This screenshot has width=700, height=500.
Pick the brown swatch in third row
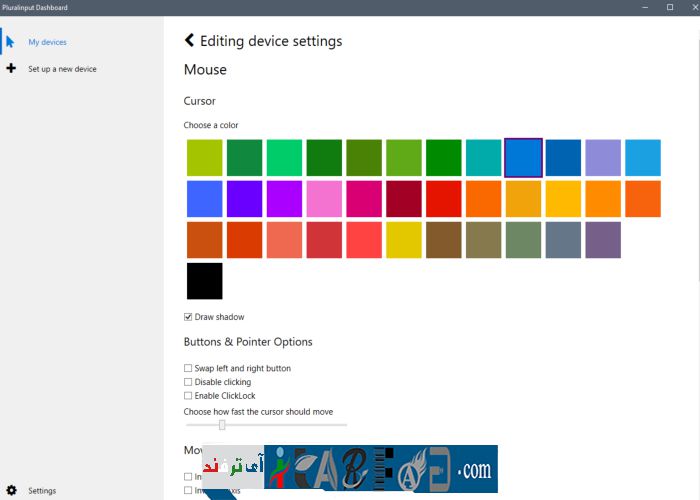(444, 240)
